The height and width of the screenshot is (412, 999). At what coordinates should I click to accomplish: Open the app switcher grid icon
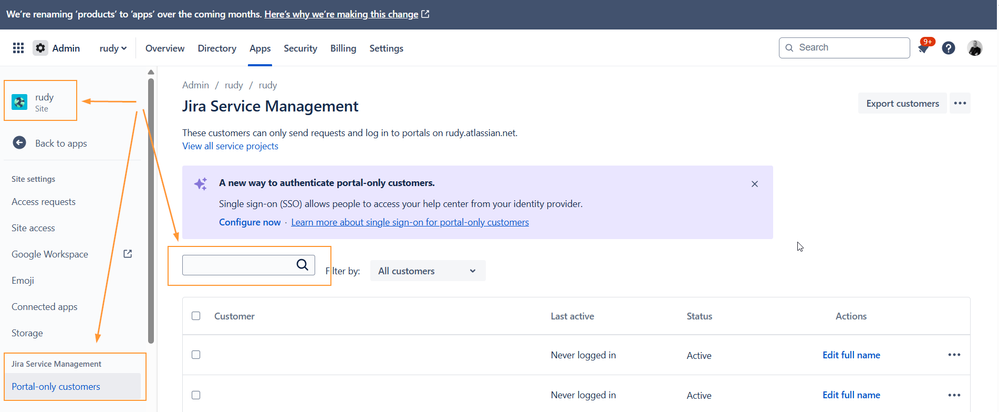(x=18, y=48)
